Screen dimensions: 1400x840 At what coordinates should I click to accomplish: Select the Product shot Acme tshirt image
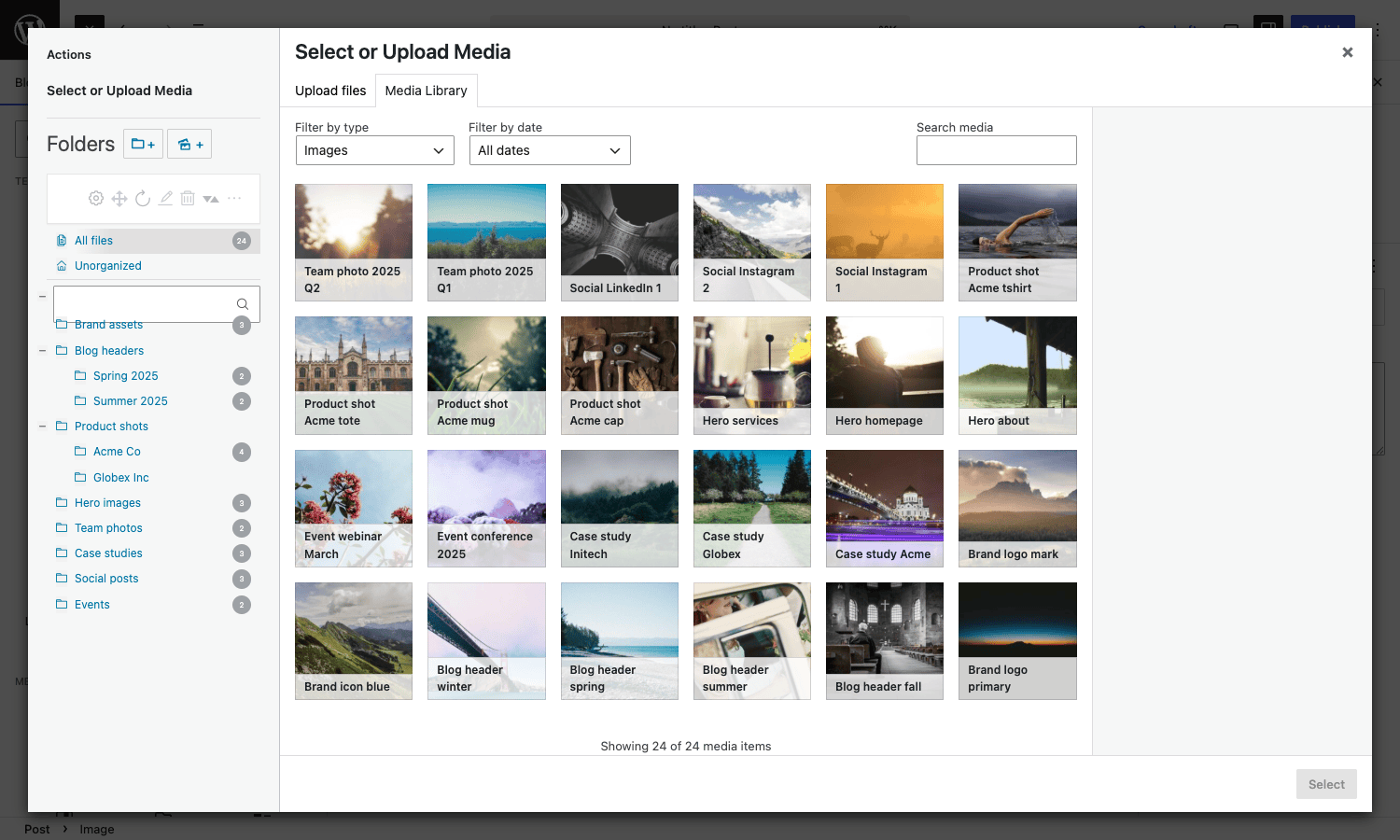(1017, 243)
